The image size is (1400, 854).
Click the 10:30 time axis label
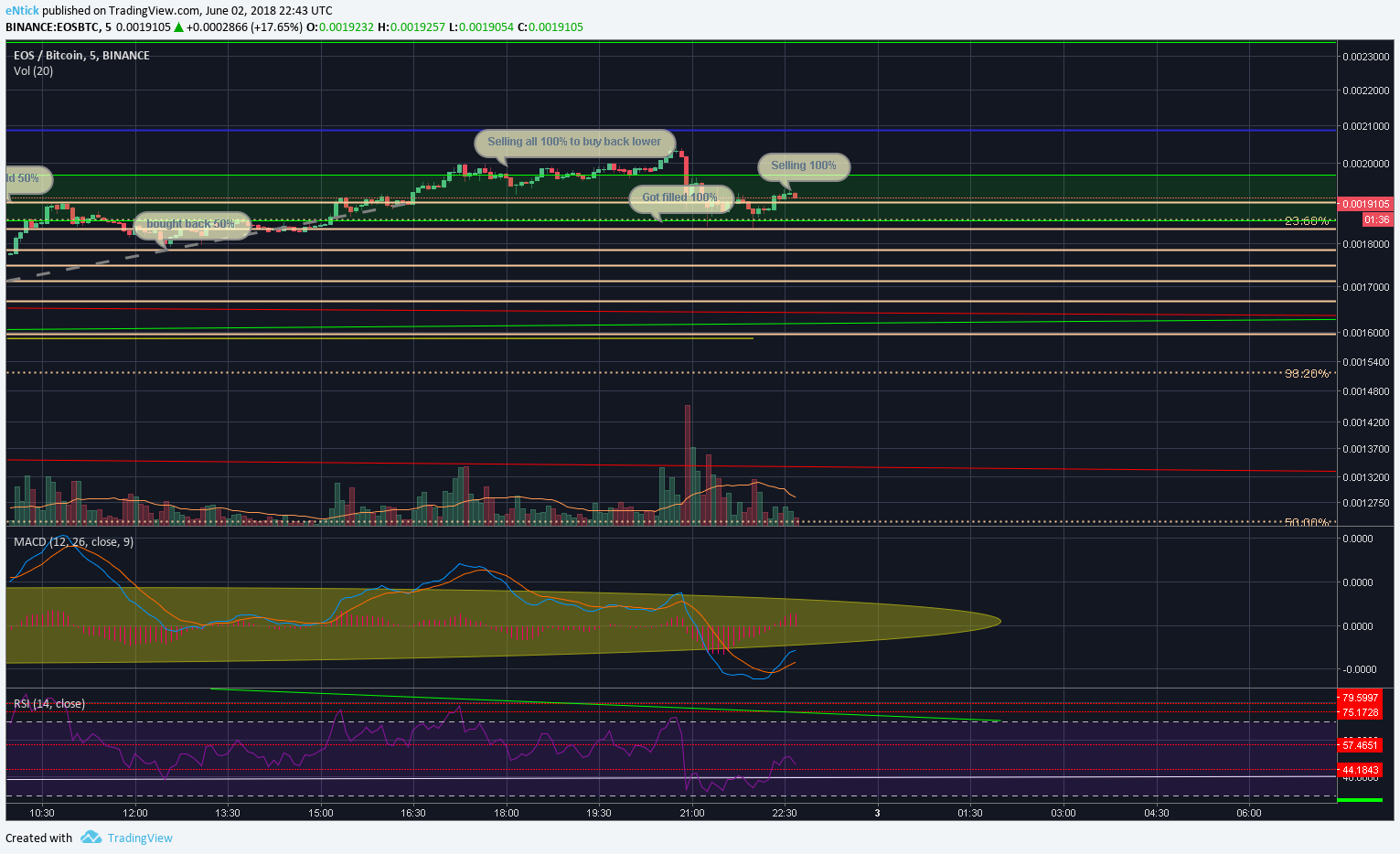pyautogui.click(x=42, y=813)
